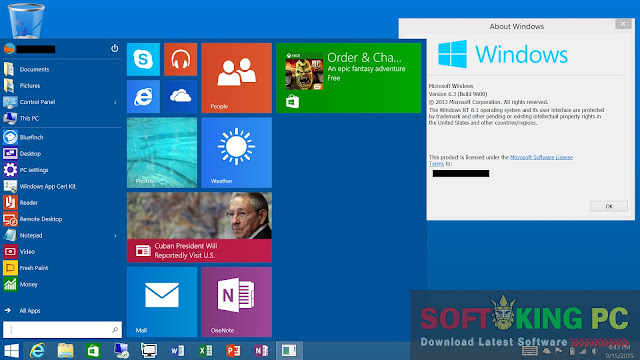Image resolution: width=640 pixels, height=360 pixels.
Task: Click the power button in Start menu
Action: point(115,48)
